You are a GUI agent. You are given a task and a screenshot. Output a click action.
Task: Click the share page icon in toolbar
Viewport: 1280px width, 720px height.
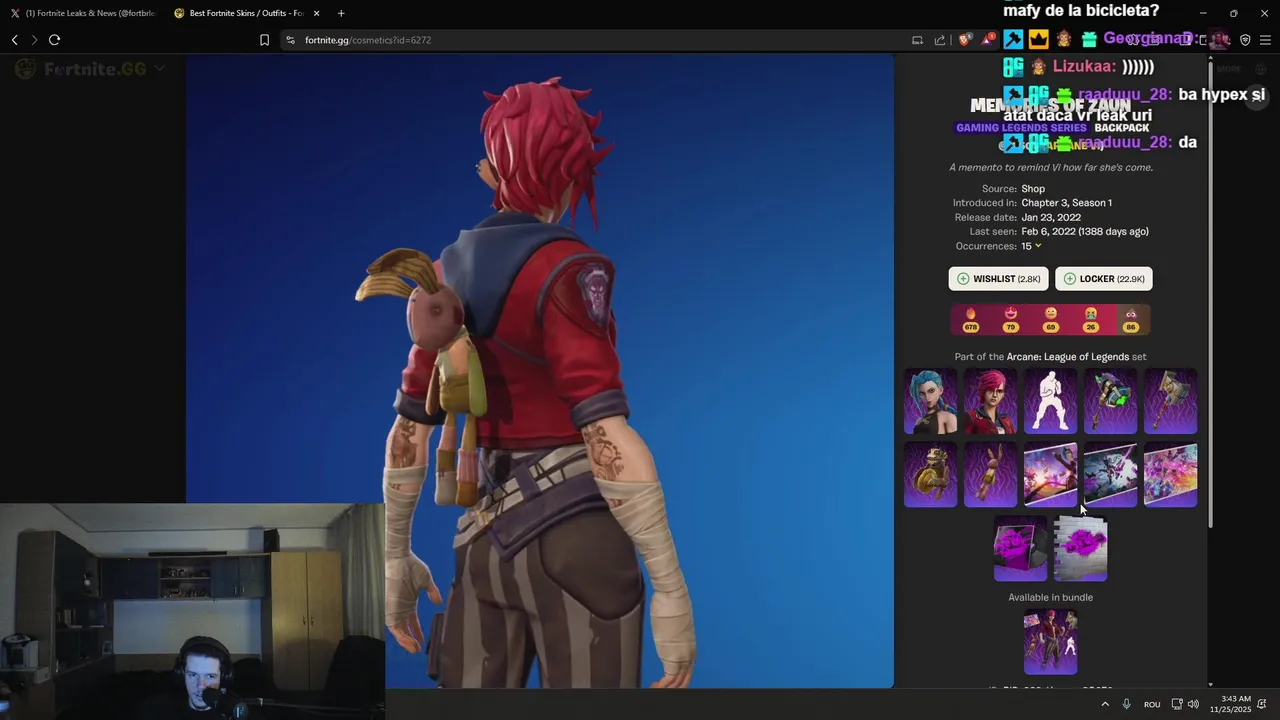coord(940,40)
